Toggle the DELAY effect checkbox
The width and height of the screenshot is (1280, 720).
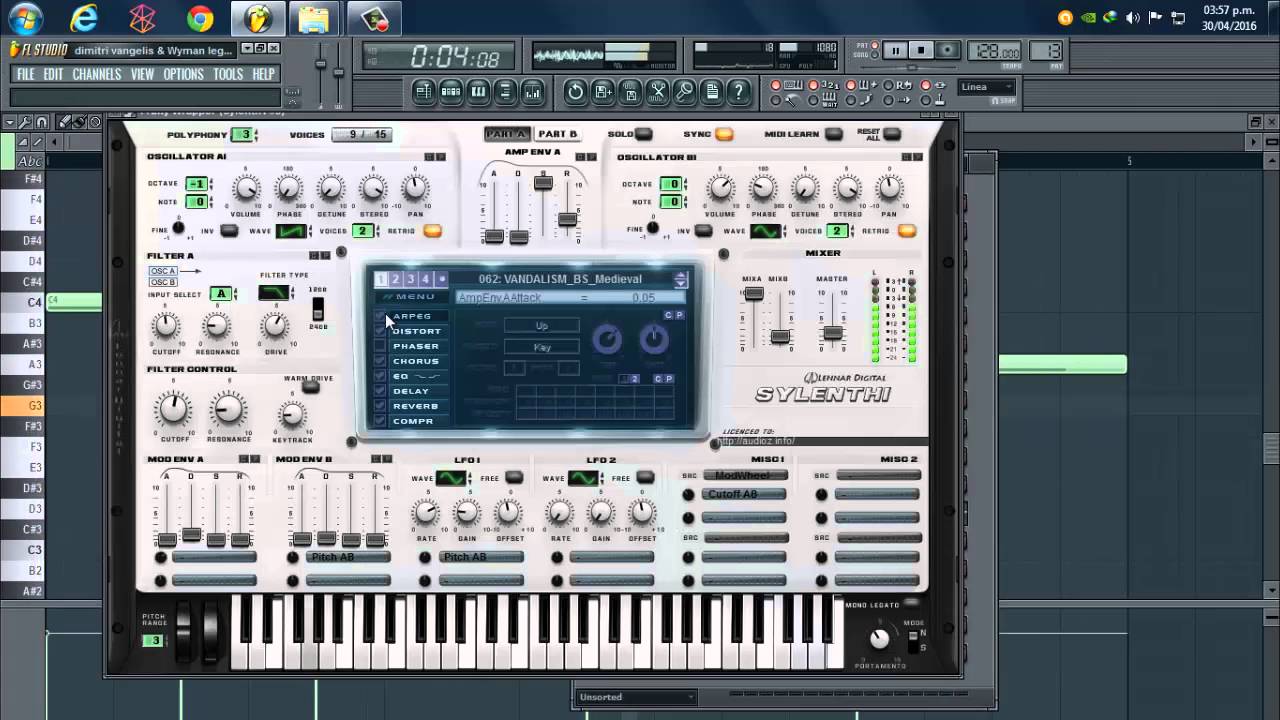tap(380, 391)
